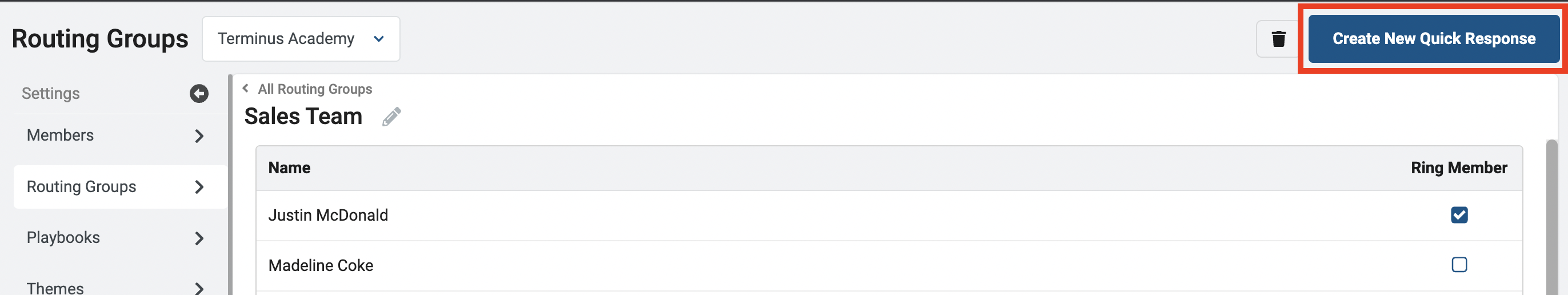Image resolution: width=1568 pixels, height=295 pixels.
Task: Click the vertical scrollbar on the right
Action: click(1551, 218)
